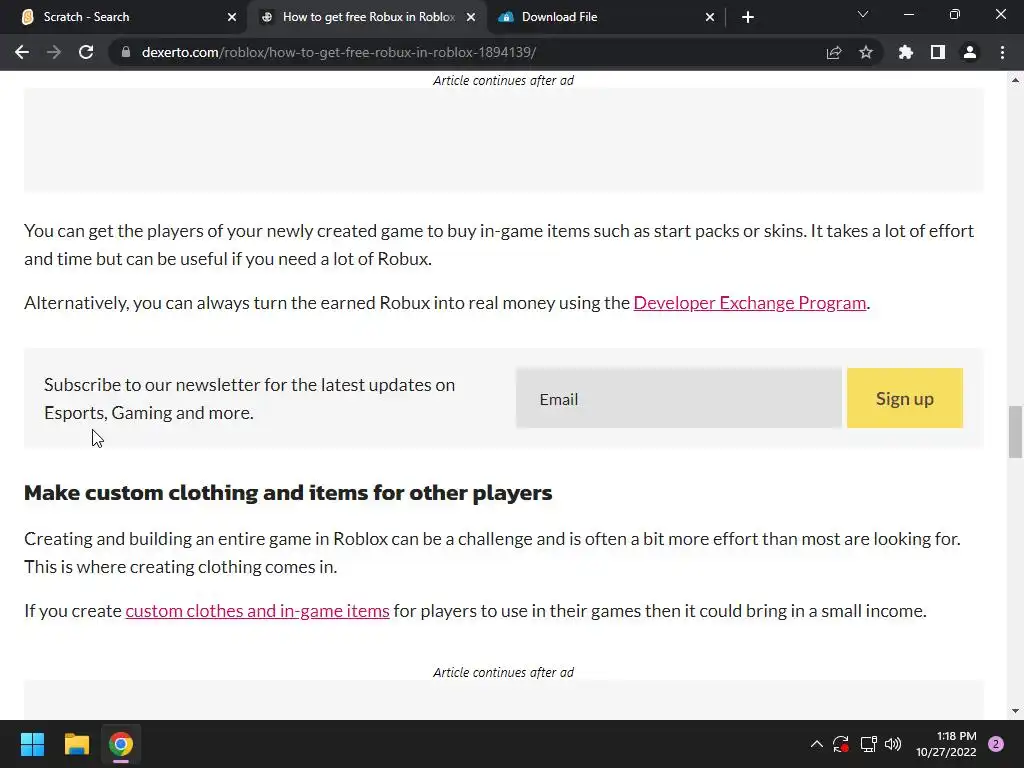
Task: Open the Extensions puzzle icon
Action: [x=906, y=52]
